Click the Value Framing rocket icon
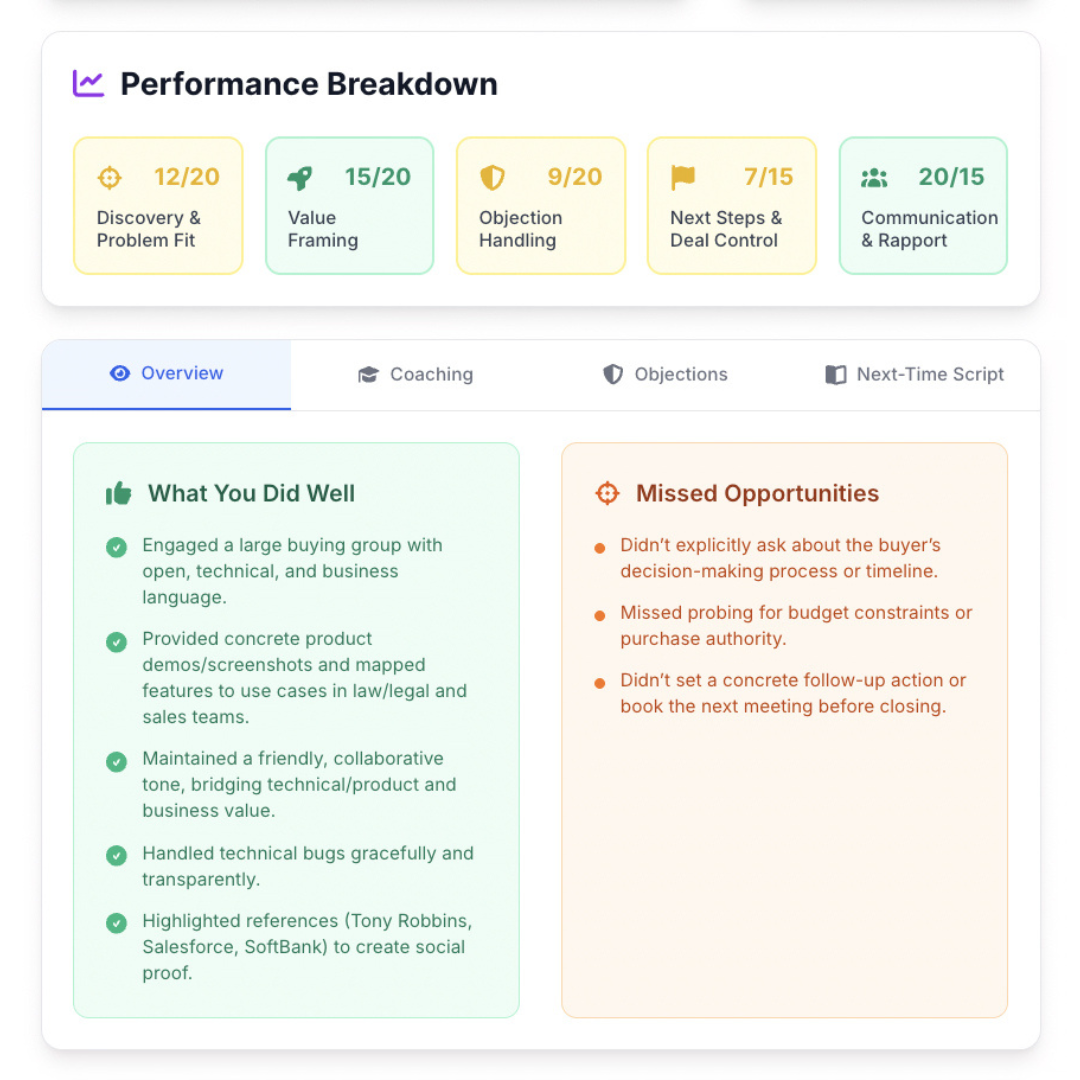 pos(299,178)
